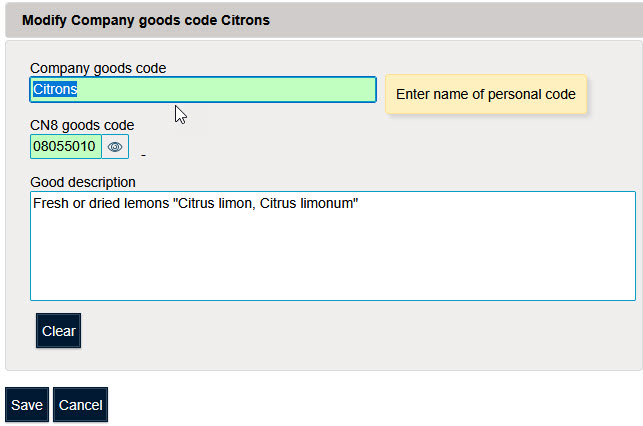Click the word "Modify" in the header
The height and width of the screenshot is (426, 643).
pos(45,20)
